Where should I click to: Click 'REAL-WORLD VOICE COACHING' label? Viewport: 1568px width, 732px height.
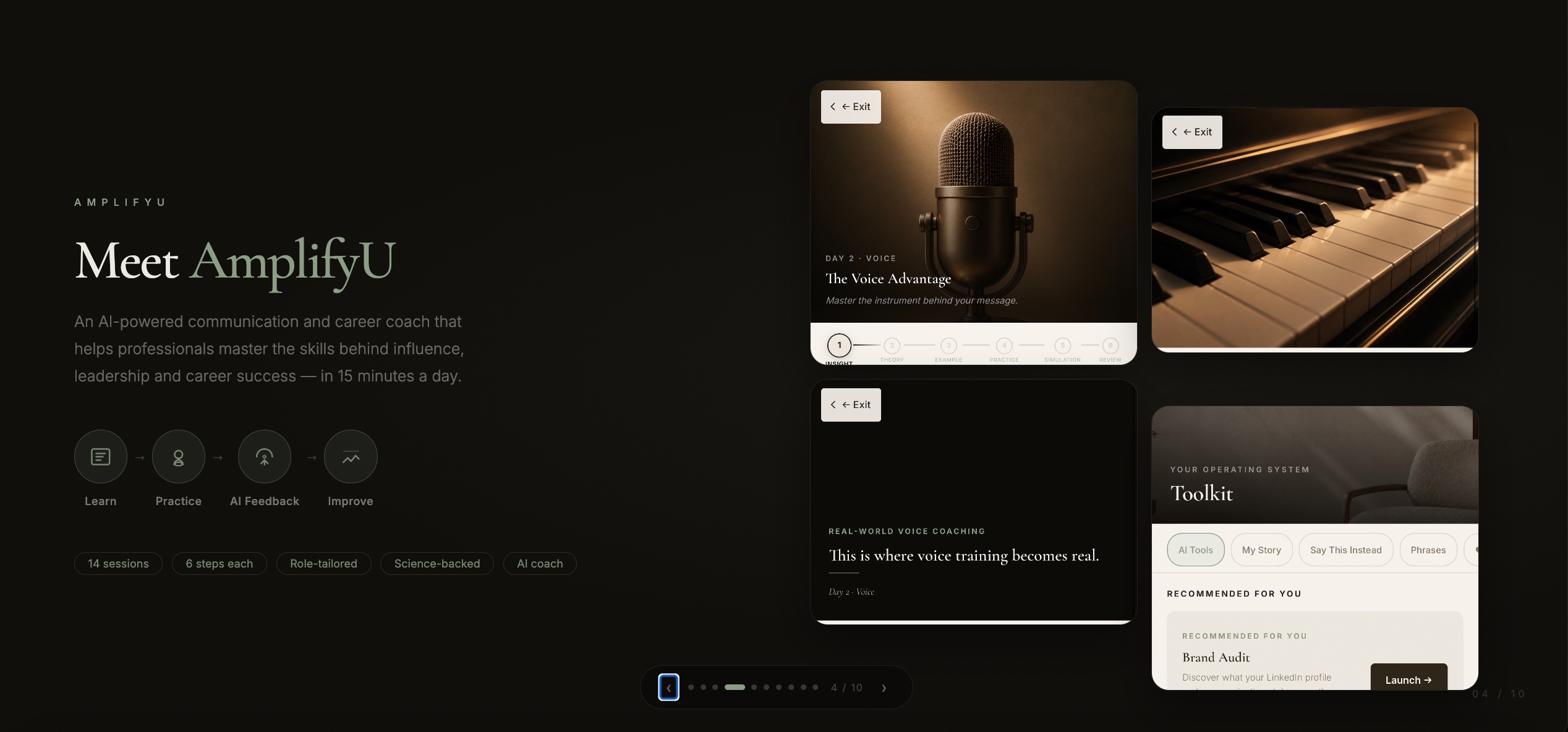tap(906, 531)
